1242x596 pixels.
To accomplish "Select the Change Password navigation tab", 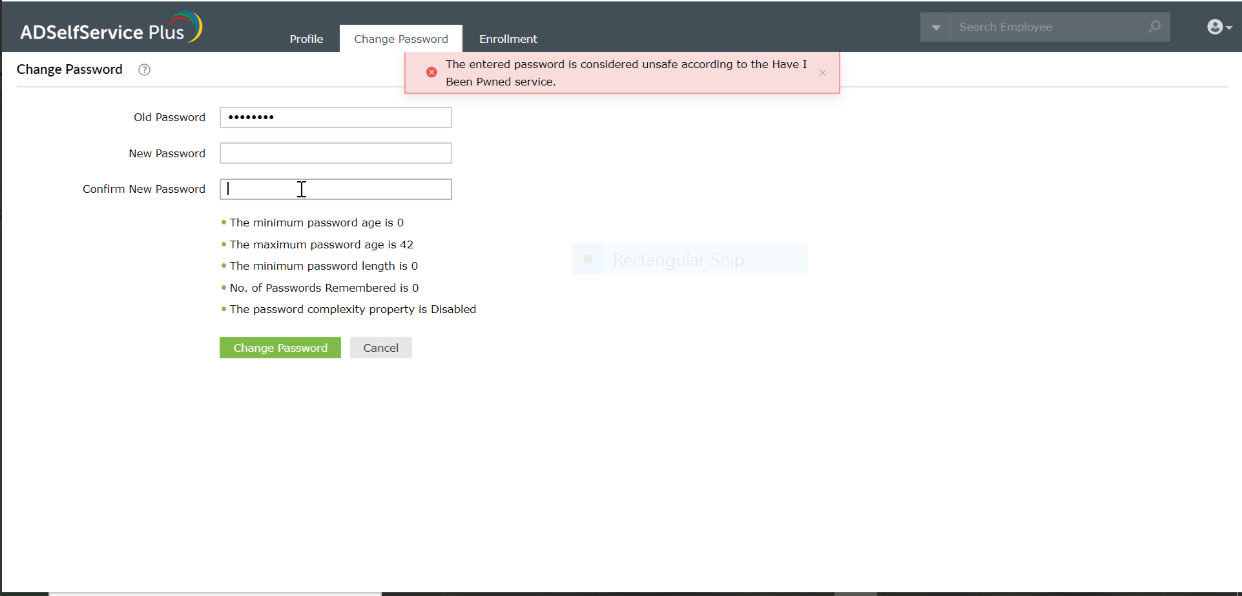I will [400, 38].
